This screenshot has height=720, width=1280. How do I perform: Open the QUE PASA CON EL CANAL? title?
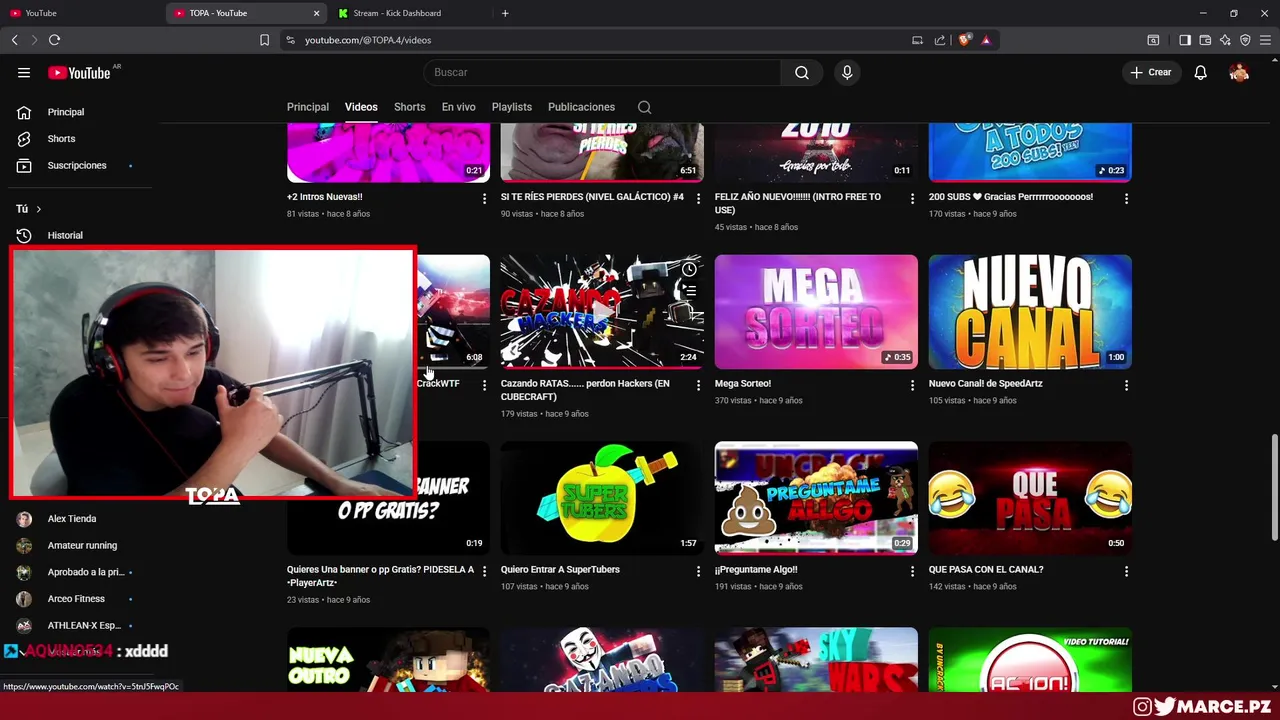[x=986, y=570]
